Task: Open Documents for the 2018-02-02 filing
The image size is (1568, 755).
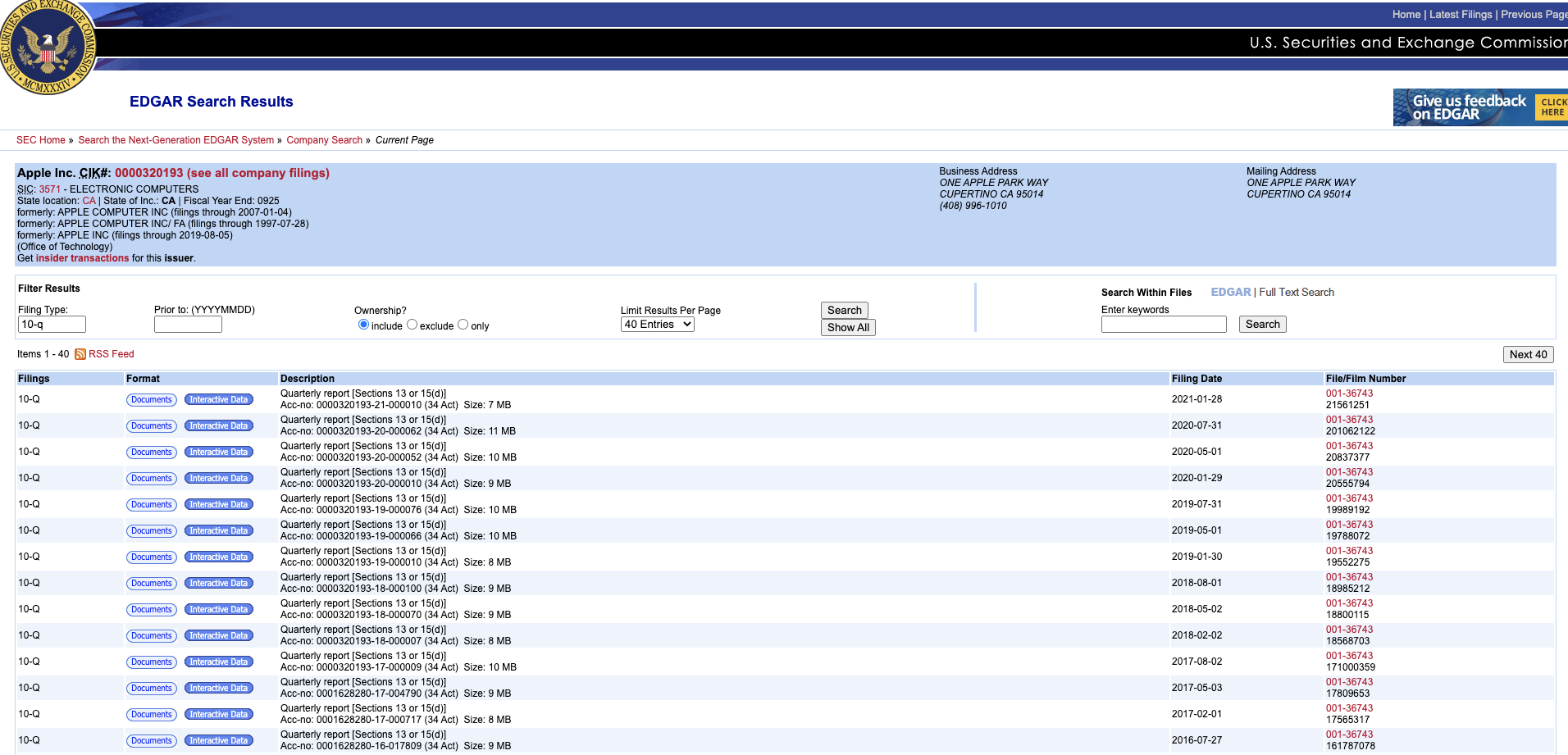Action: 152,636
